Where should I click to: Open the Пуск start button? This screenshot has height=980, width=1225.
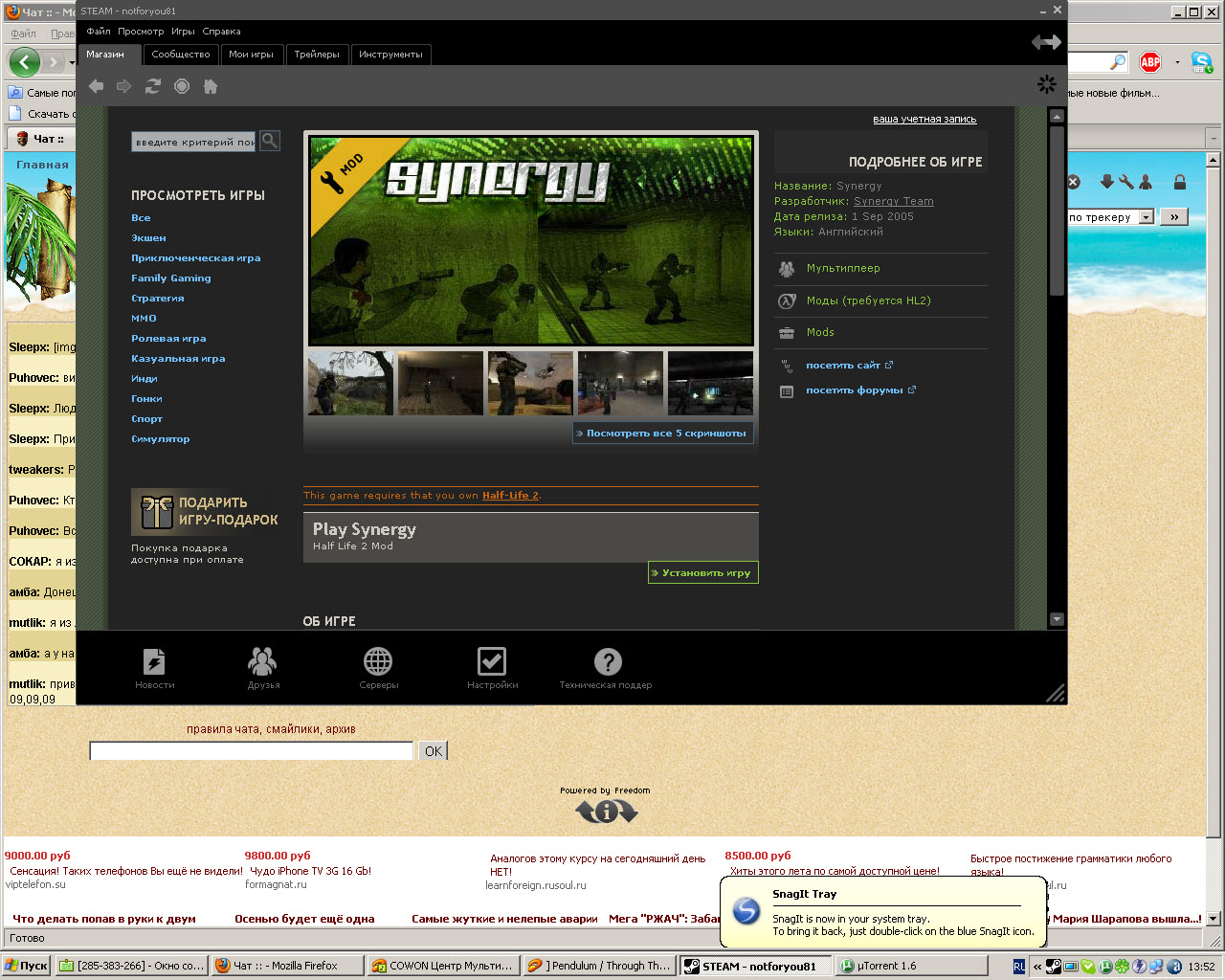27,967
